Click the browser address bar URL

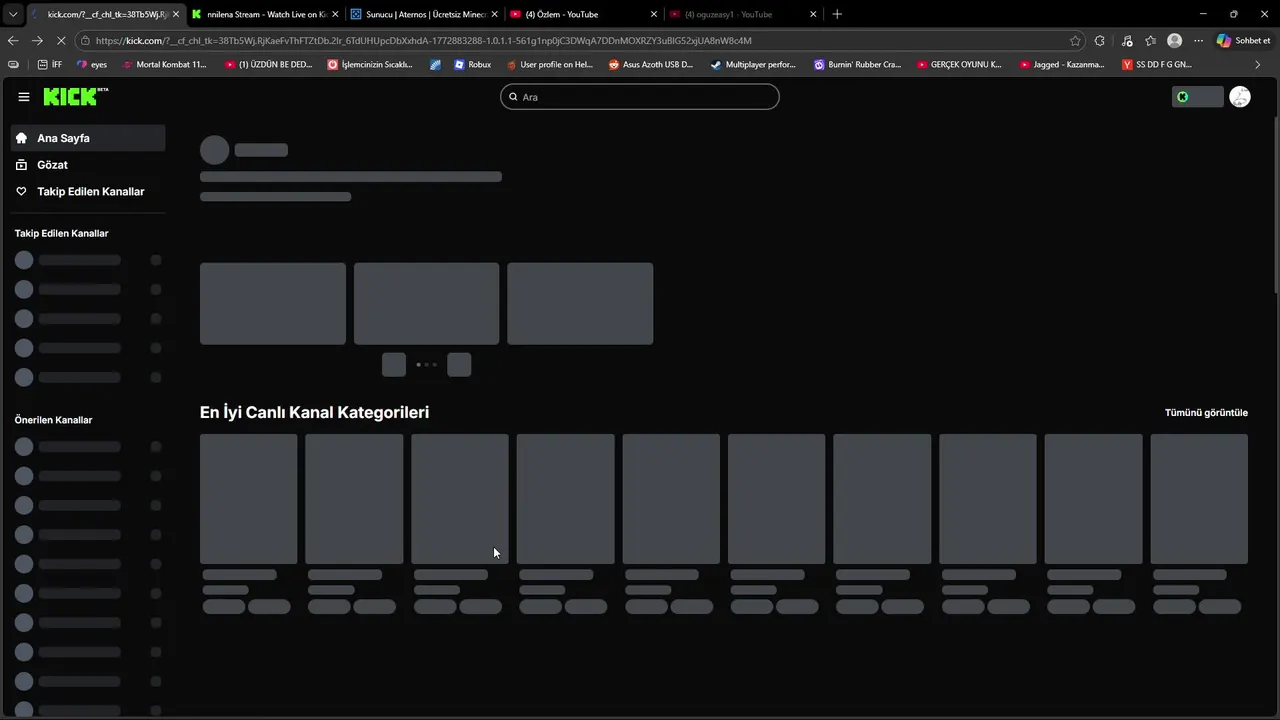click(423, 41)
